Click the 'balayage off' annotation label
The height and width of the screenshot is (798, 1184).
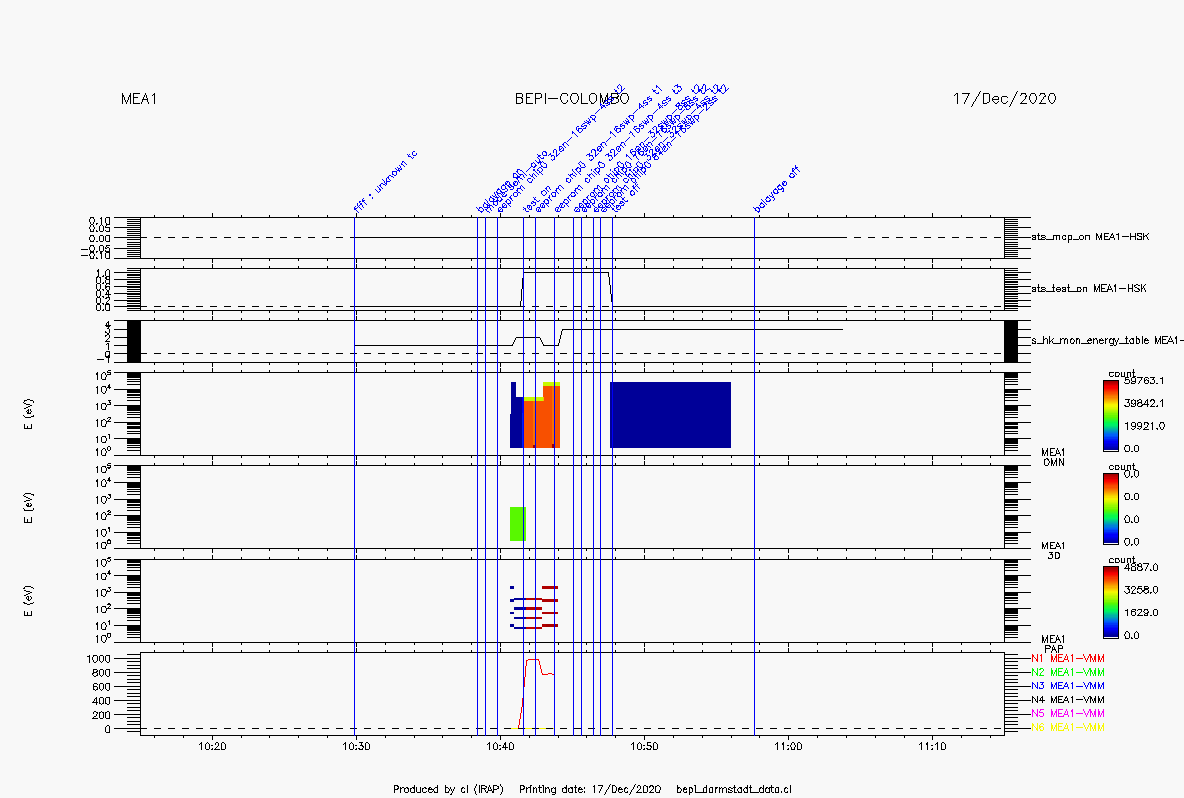click(x=776, y=189)
